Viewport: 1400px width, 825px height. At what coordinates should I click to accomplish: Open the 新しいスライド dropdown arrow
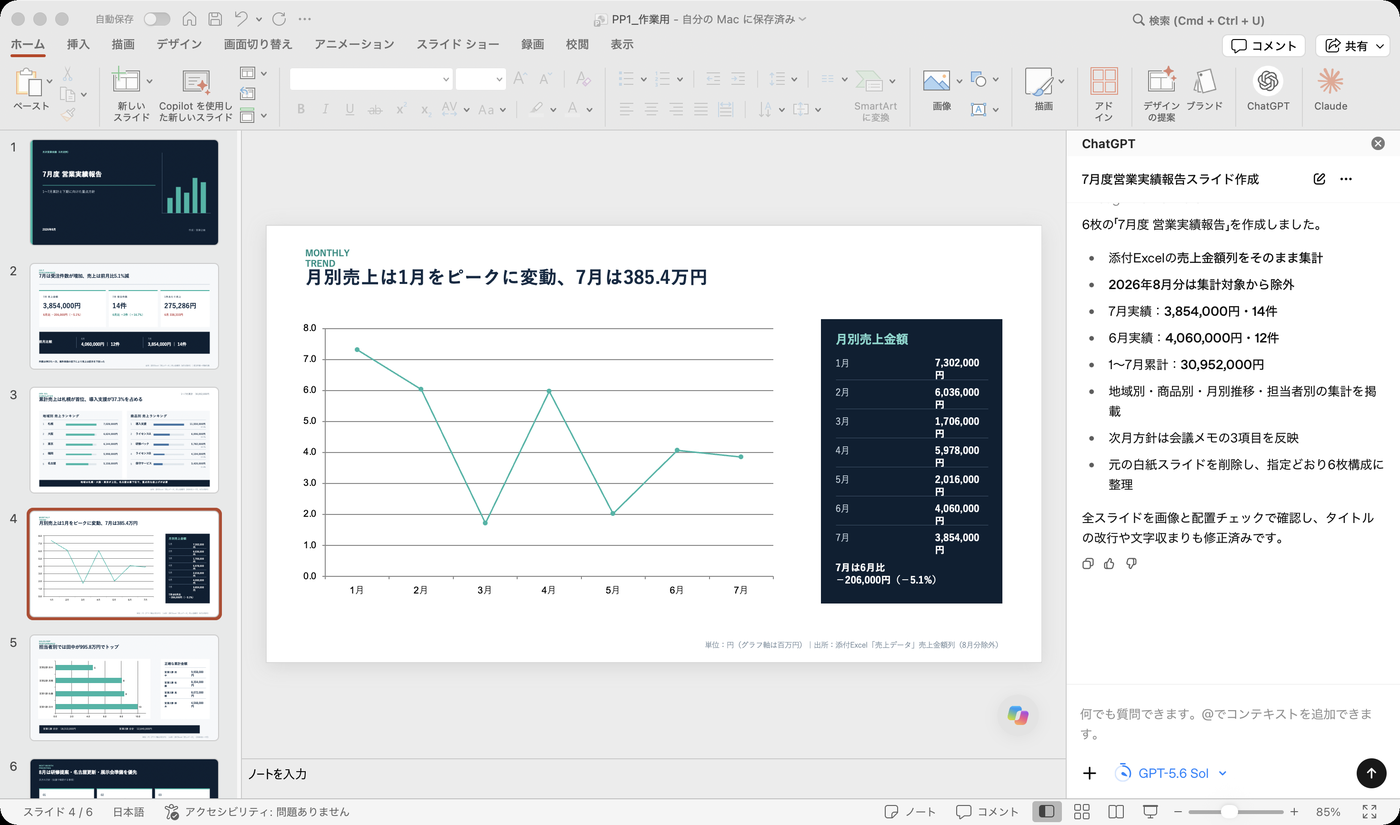click(150, 81)
